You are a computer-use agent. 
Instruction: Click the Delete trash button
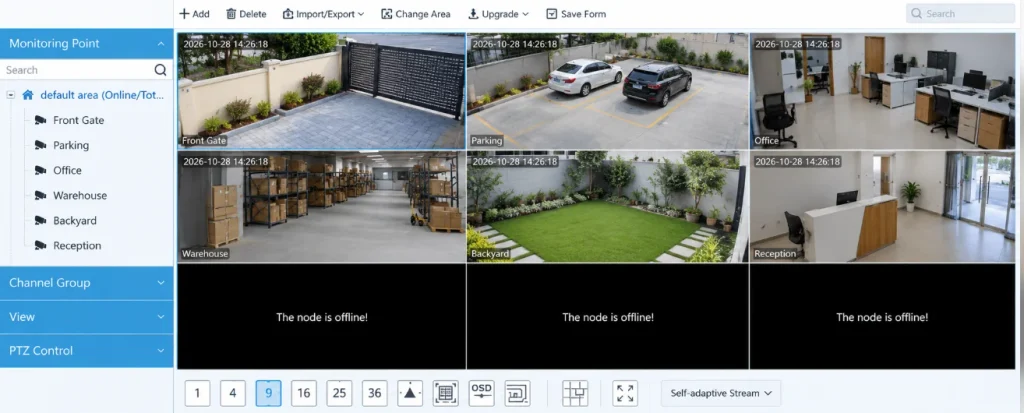pyautogui.click(x=246, y=14)
